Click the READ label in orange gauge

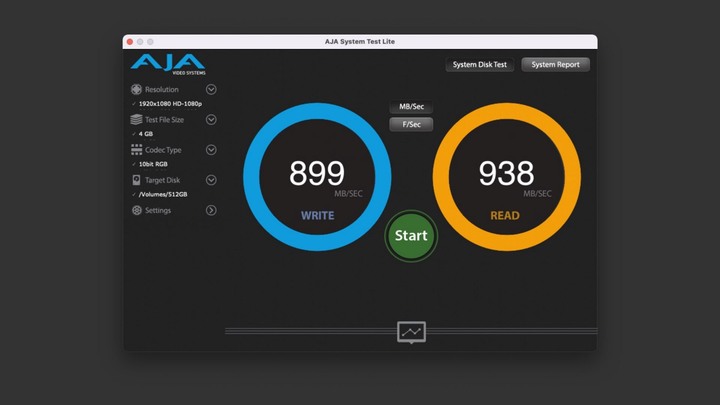pos(505,215)
